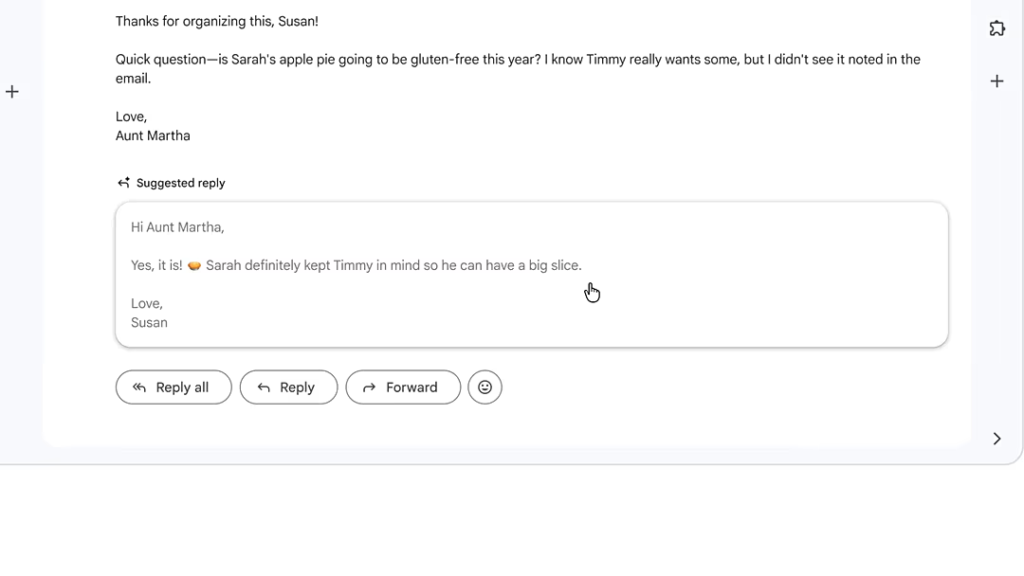Forward this email using the Forward button
This screenshot has height=576, width=1024.
(x=403, y=387)
